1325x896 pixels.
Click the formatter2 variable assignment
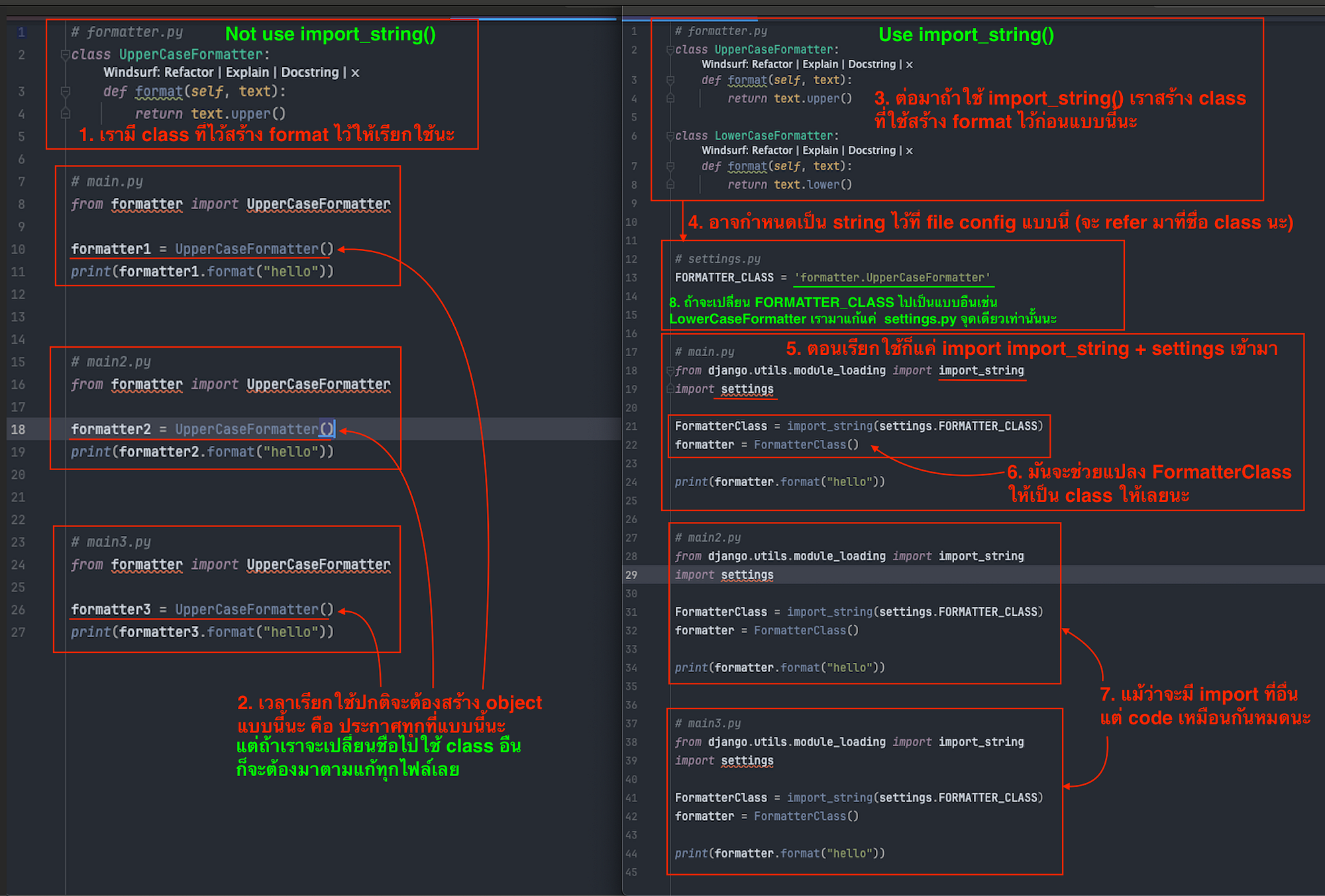pyautogui.click(x=111, y=429)
